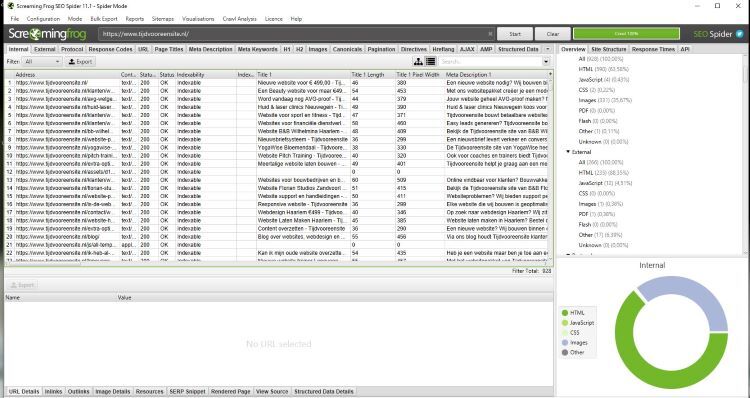This screenshot has height=398, width=750.
Task: Open the Bulk Export menu
Action: tap(104, 19)
